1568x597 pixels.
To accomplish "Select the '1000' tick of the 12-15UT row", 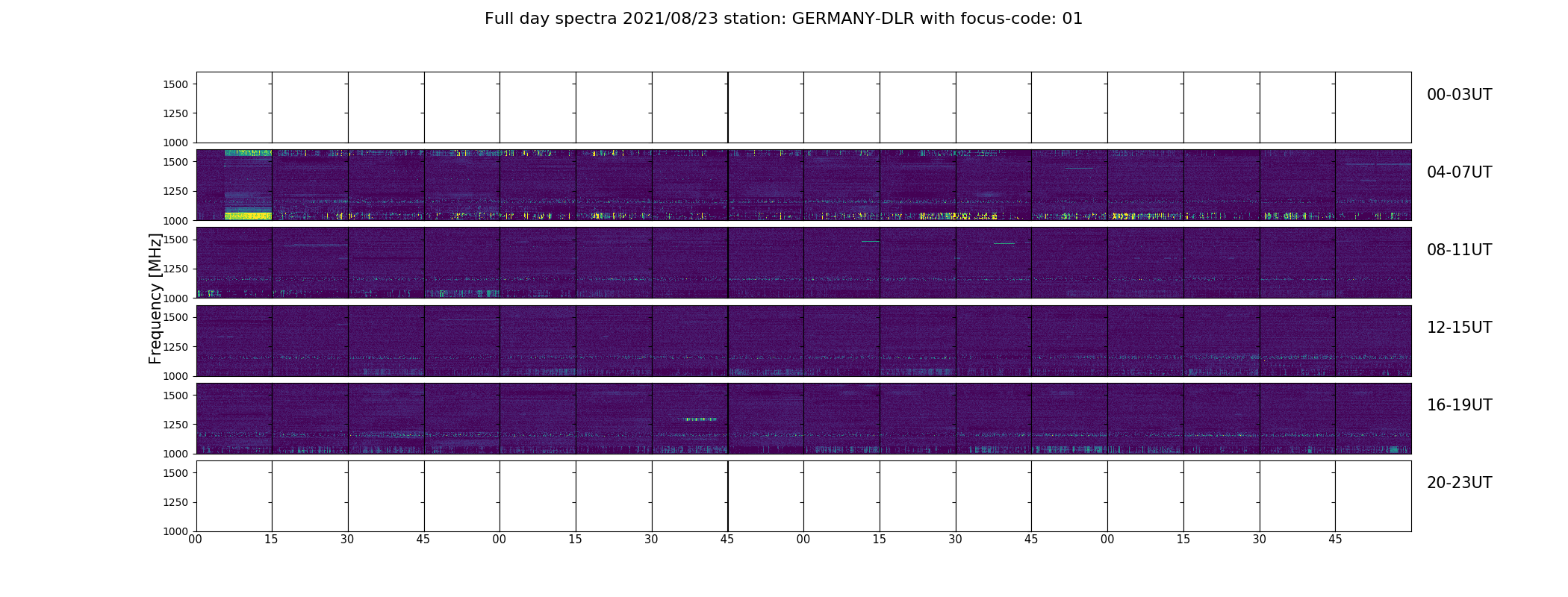I will click(x=175, y=375).
